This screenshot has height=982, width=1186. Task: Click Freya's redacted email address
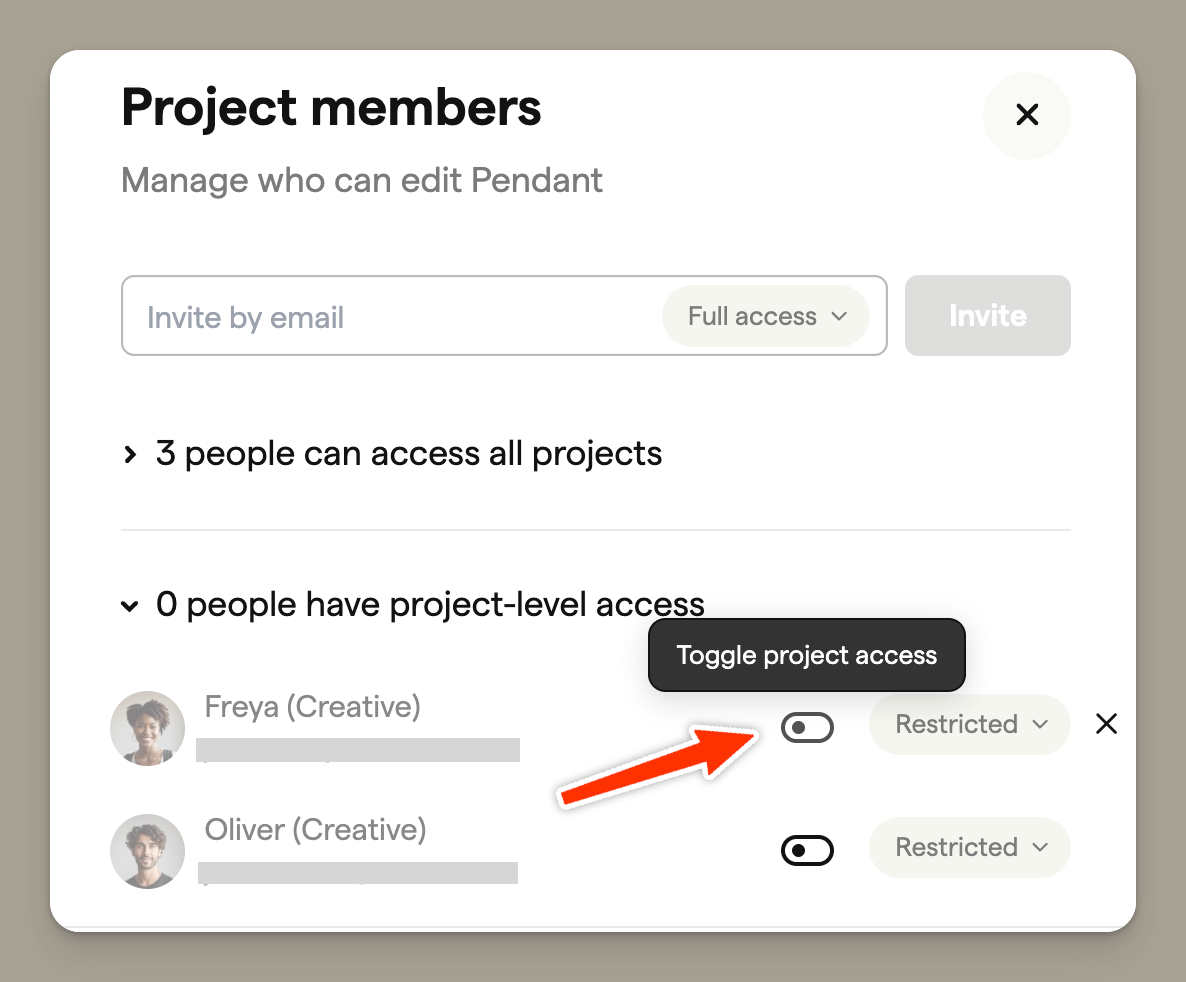click(x=358, y=750)
